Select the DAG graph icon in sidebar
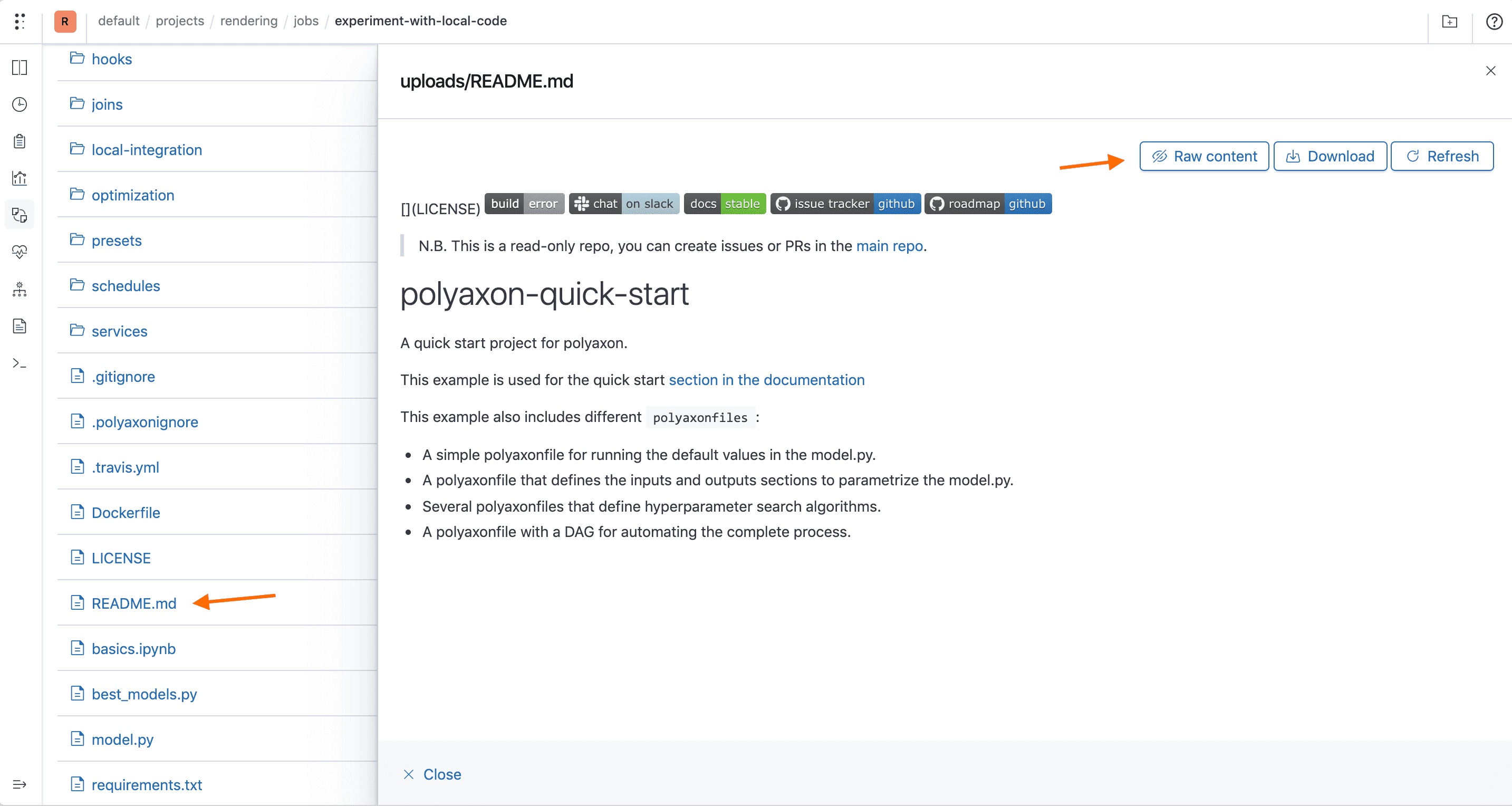This screenshot has width=1512, height=806. click(19, 289)
